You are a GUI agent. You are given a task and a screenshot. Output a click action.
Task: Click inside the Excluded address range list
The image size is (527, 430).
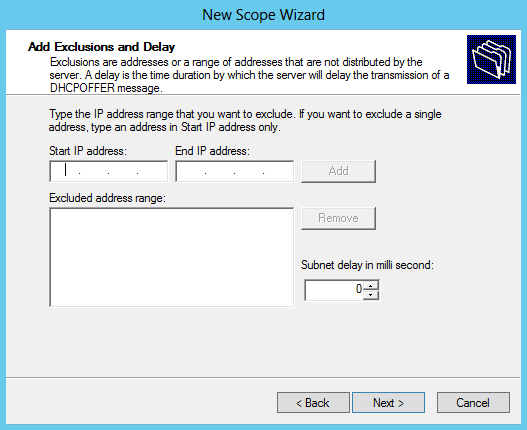[172, 257]
